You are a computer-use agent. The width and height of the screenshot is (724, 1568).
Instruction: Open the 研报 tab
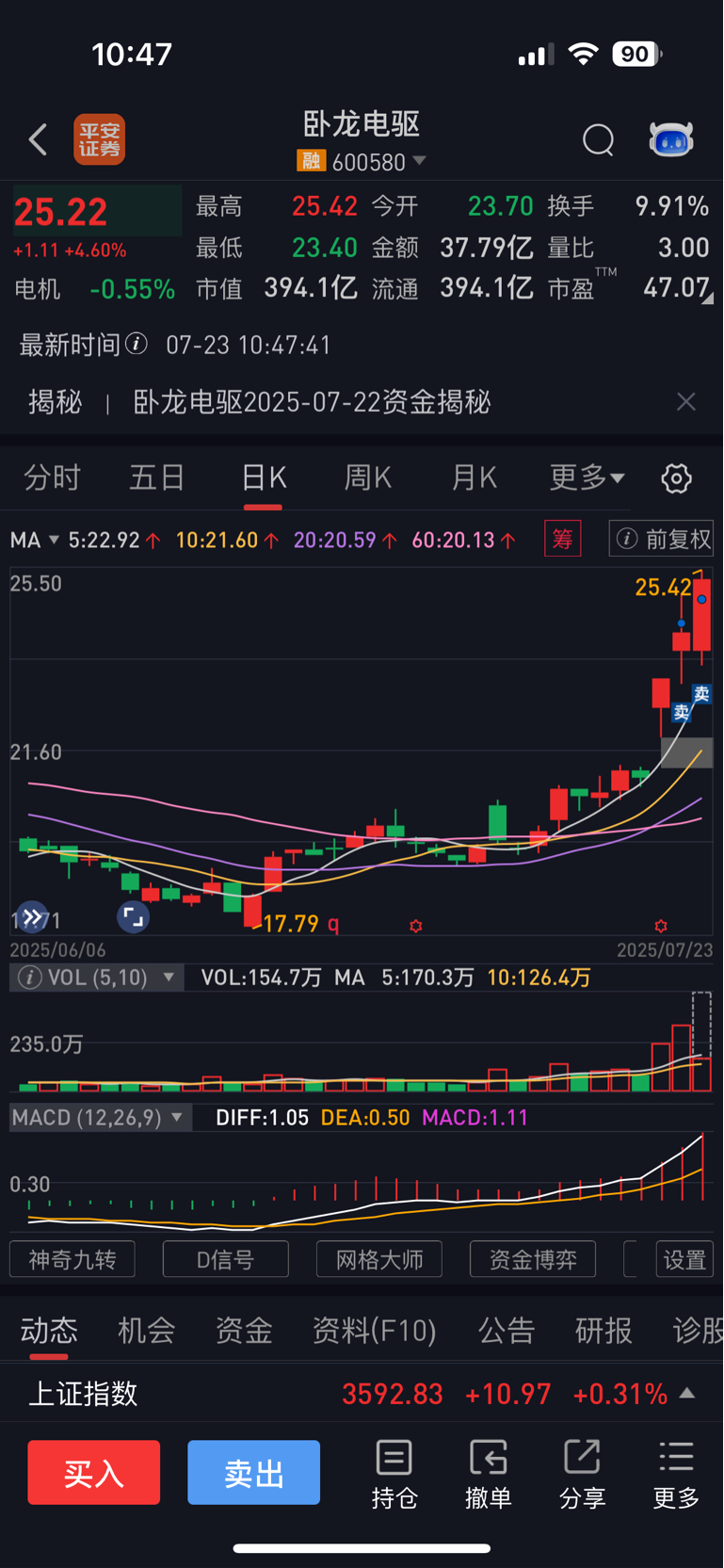pyautogui.click(x=603, y=1330)
